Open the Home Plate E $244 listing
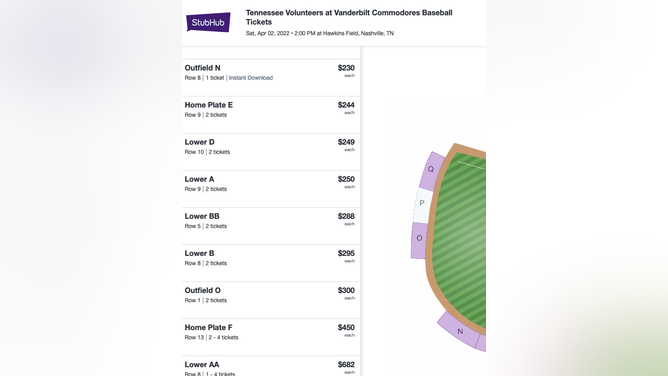 click(271, 115)
